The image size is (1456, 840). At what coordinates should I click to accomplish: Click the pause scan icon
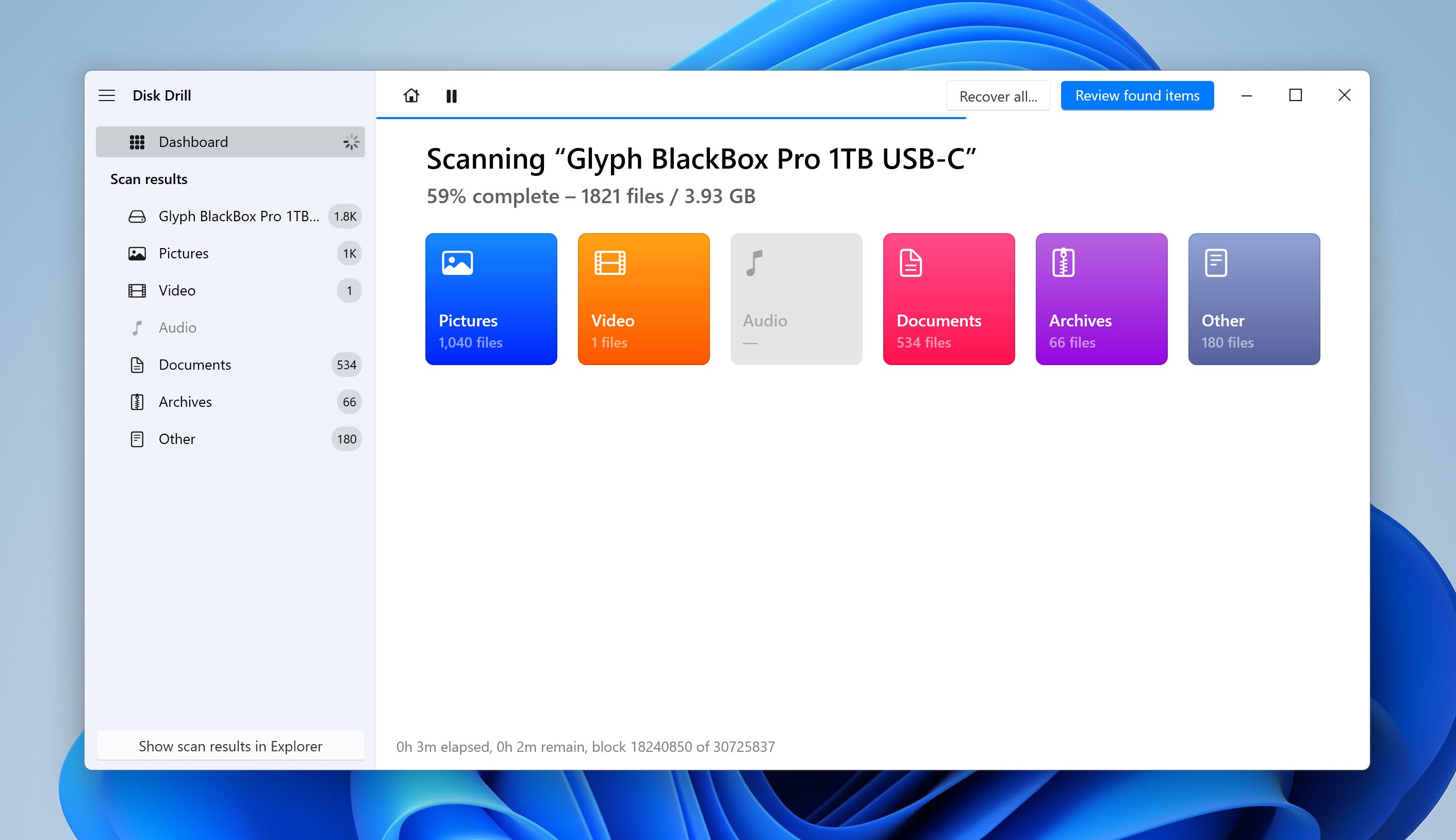pyautogui.click(x=452, y=95)
